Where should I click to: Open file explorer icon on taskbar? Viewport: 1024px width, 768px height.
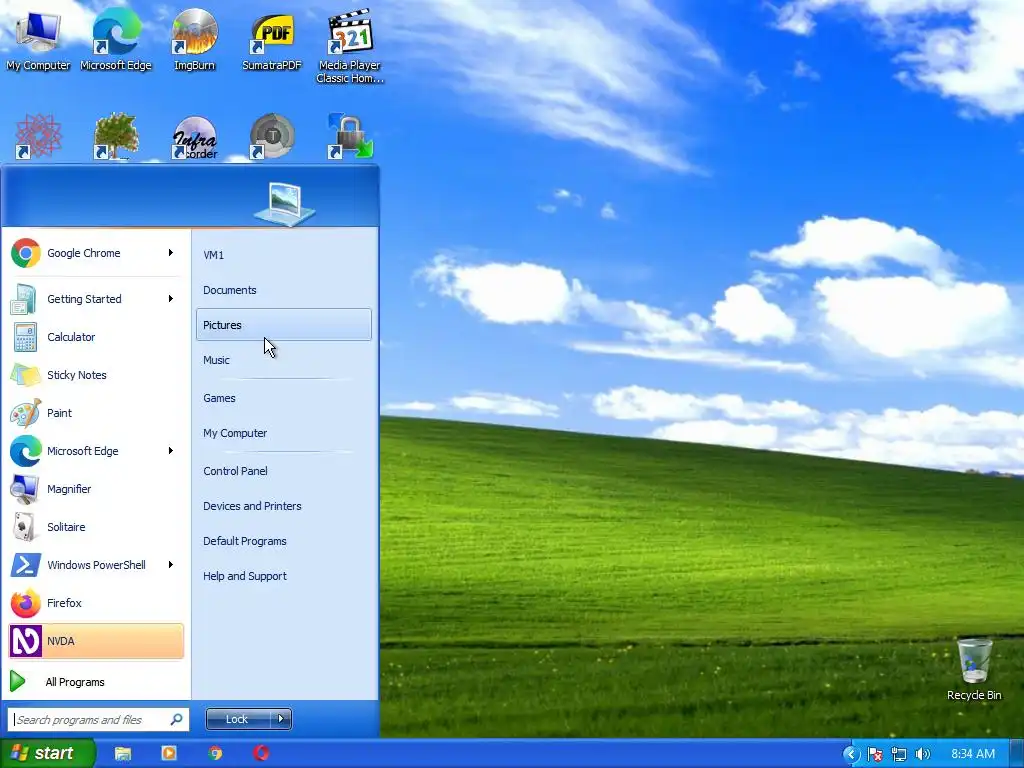click(x=123, y=754)
